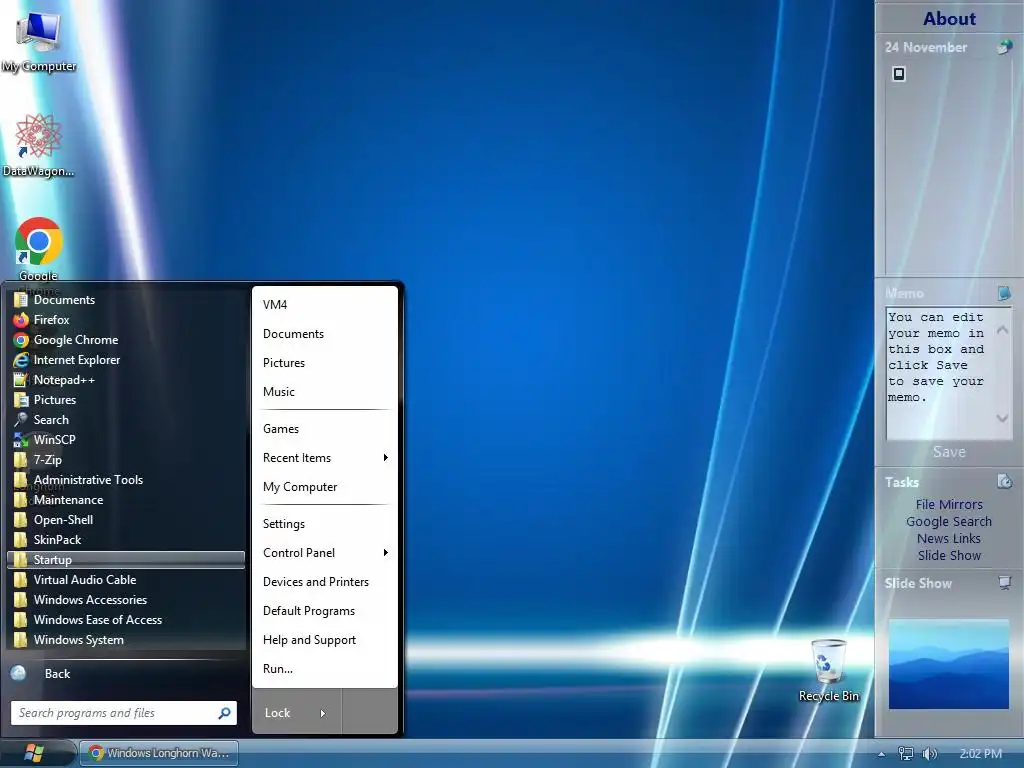Viewport: 1024px width, 768px height.
Task: Open Documents in the Start menu right pane
Action: click(325, 334)
